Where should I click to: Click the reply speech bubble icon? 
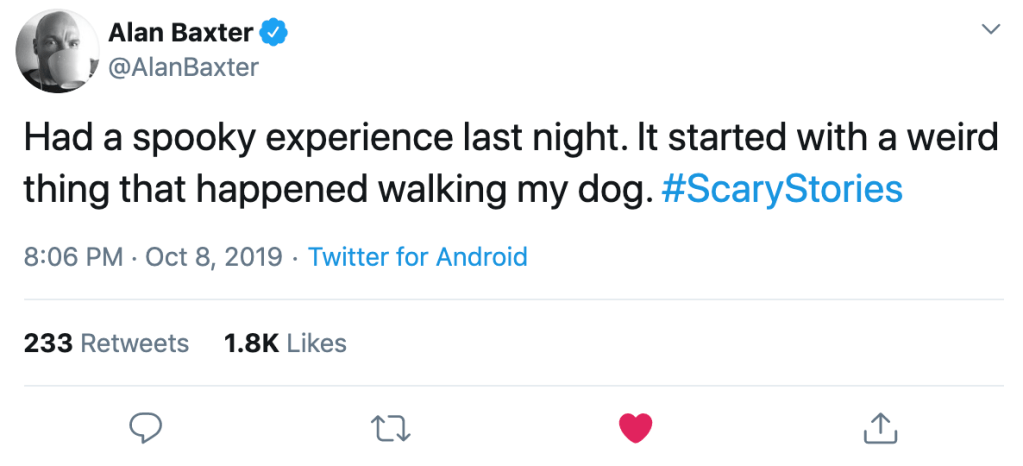tap(147, 428)
